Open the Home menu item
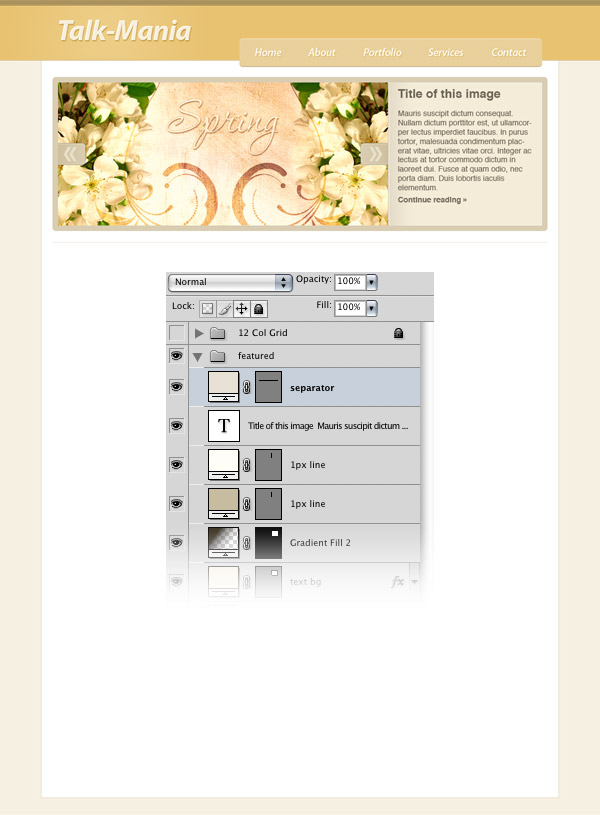The image size is (600, 815). [268, 52]
